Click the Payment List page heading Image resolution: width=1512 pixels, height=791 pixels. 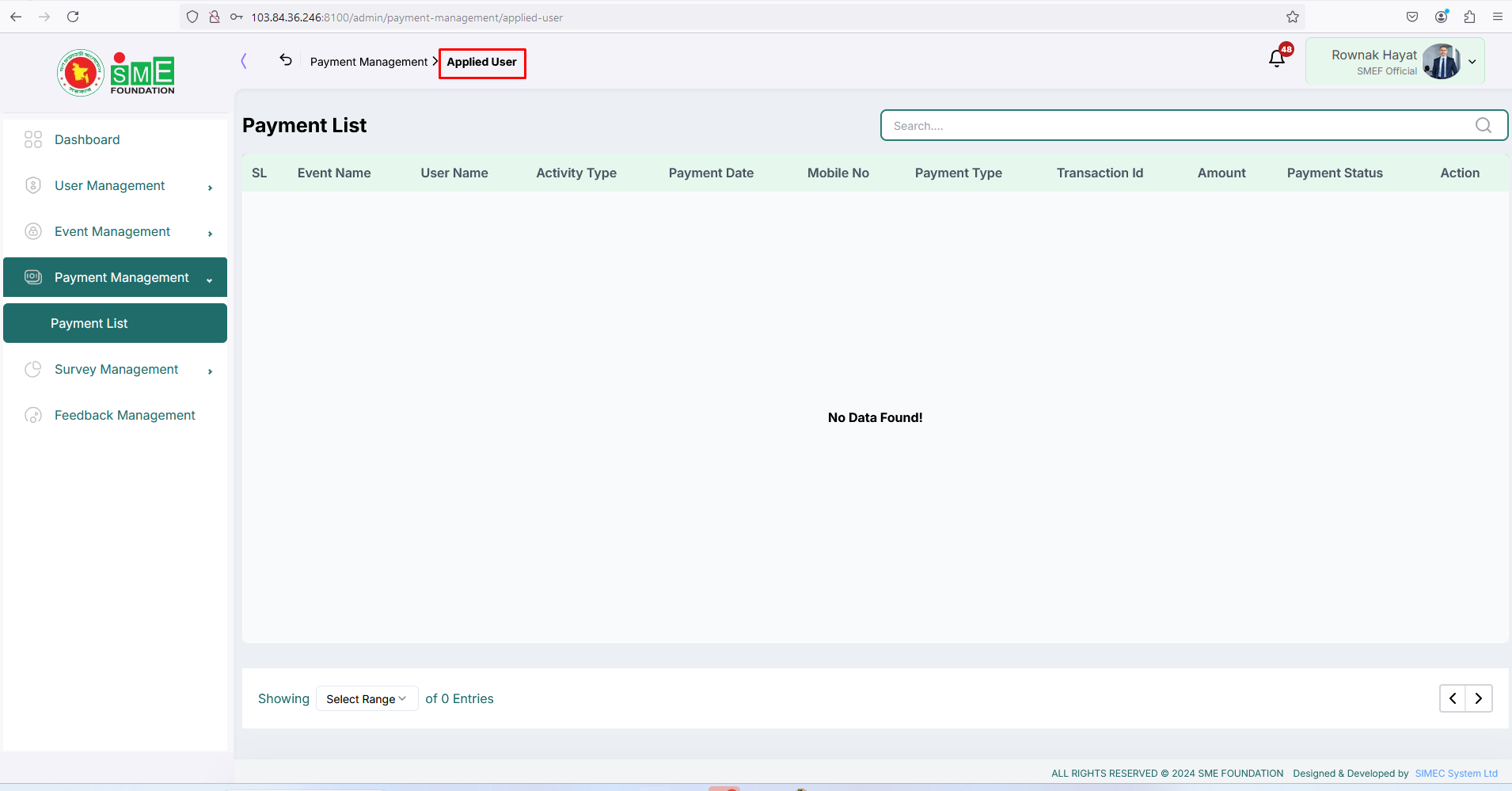coord(305,125)
